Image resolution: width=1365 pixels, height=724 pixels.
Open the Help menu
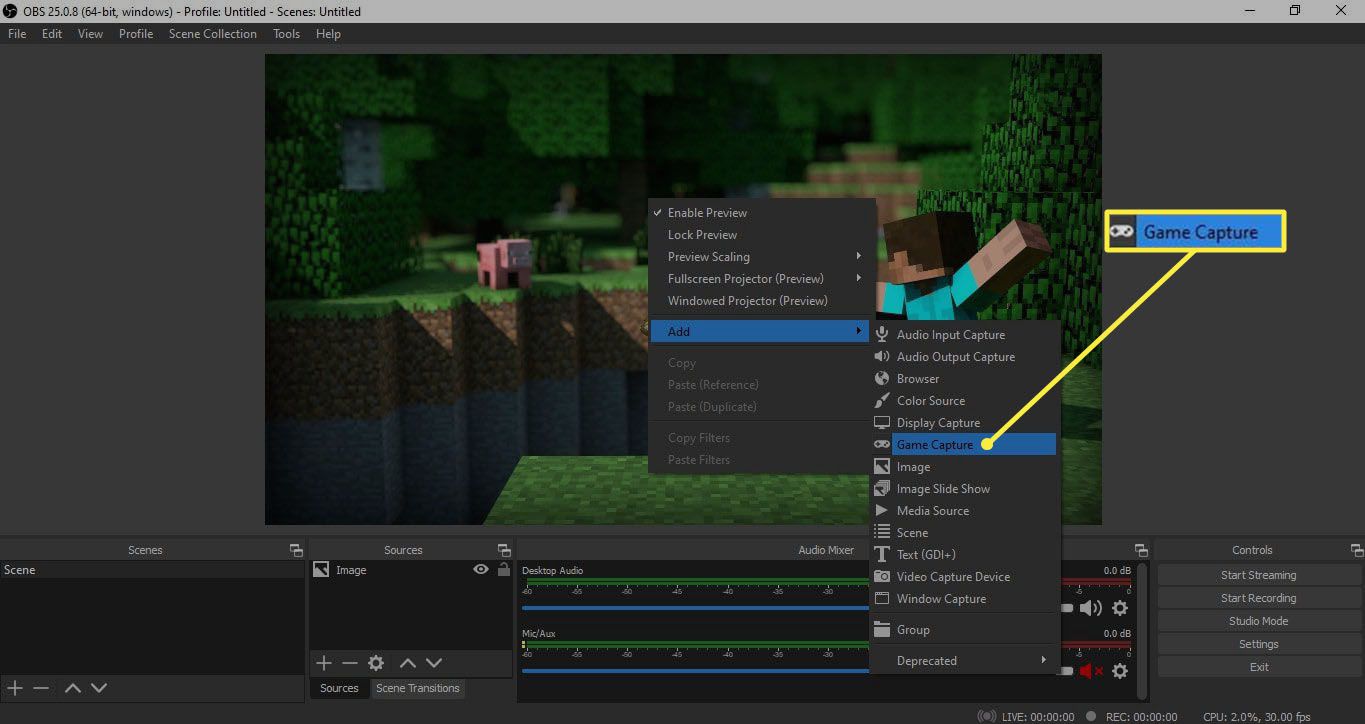tap(328, 33)
